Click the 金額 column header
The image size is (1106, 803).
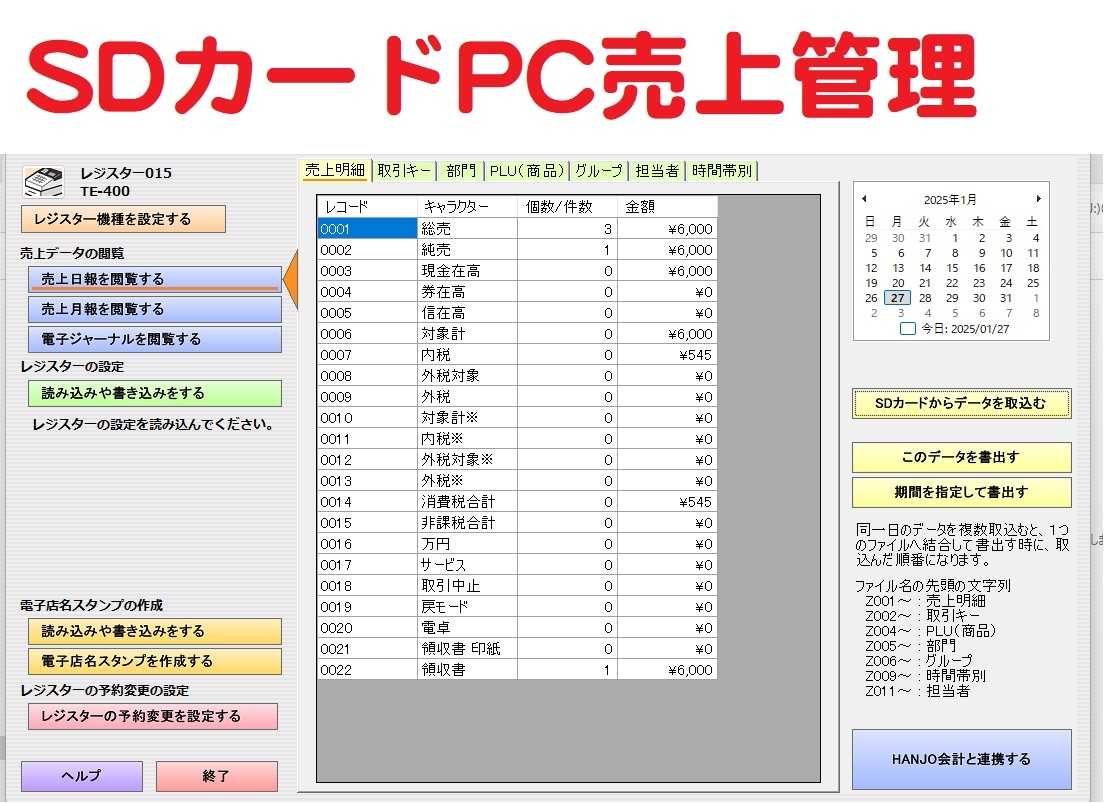pos(667,207)
